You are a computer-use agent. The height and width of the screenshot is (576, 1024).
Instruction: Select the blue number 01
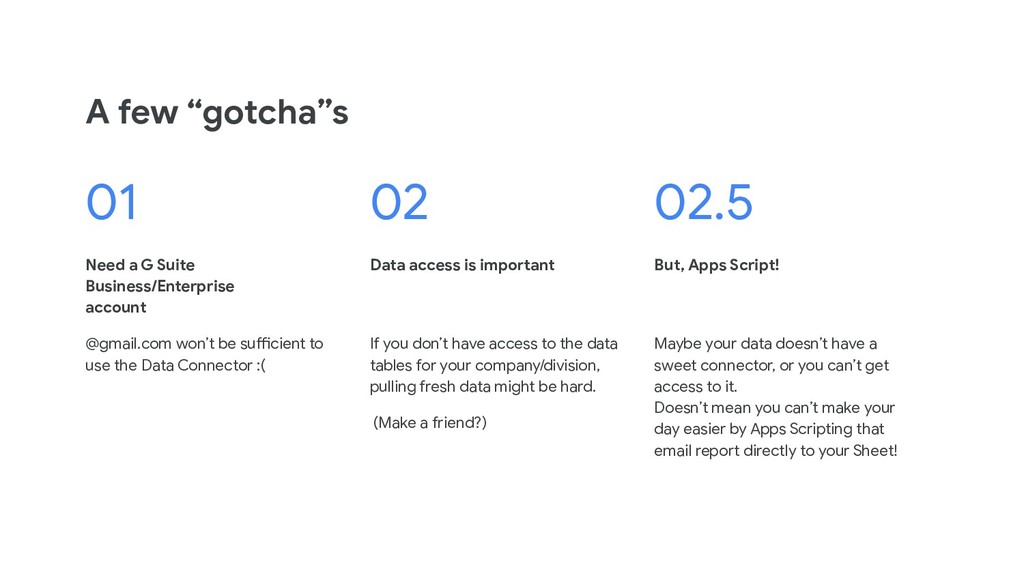pyautogui.click(x=111, y=202)
